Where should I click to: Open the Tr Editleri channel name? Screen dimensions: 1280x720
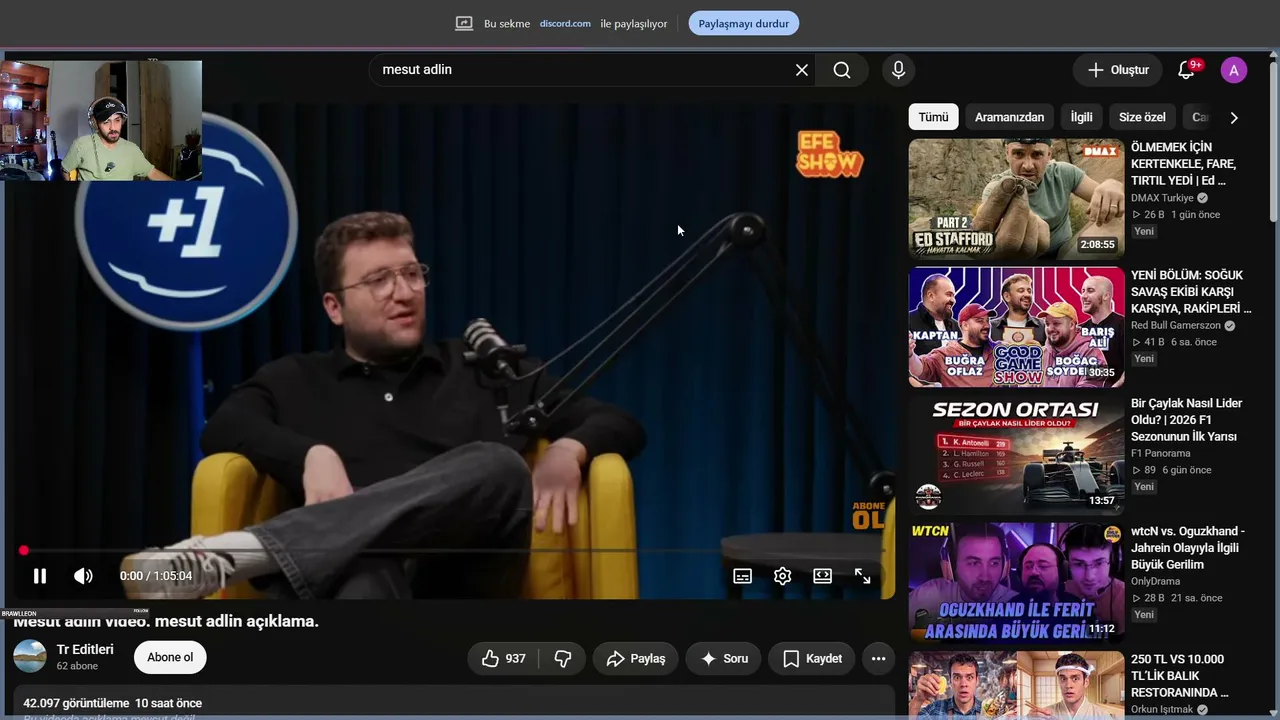click(85, 650)
